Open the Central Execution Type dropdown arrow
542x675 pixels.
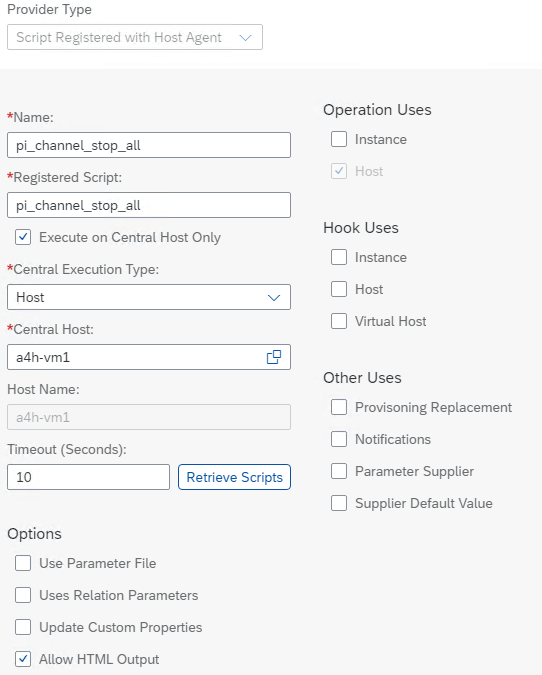click(x=274, y=297)
